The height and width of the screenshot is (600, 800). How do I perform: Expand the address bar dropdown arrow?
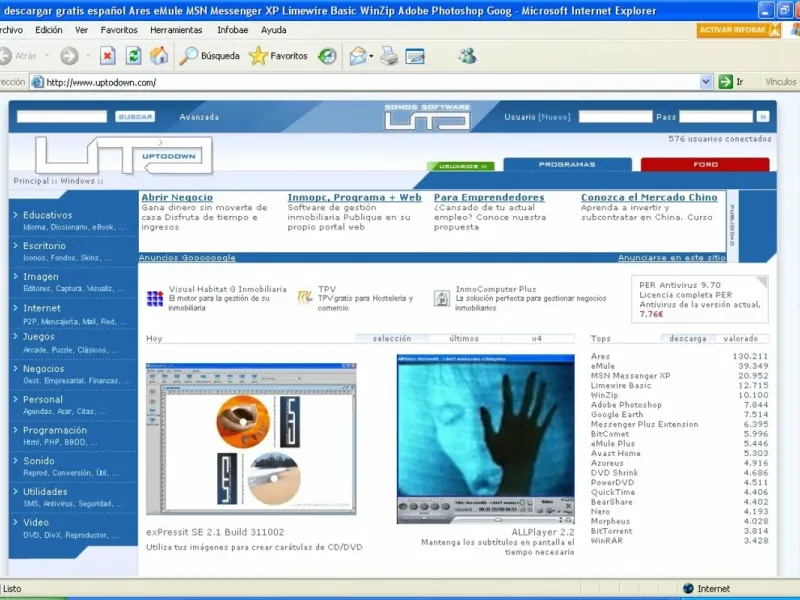coord(706,82)
